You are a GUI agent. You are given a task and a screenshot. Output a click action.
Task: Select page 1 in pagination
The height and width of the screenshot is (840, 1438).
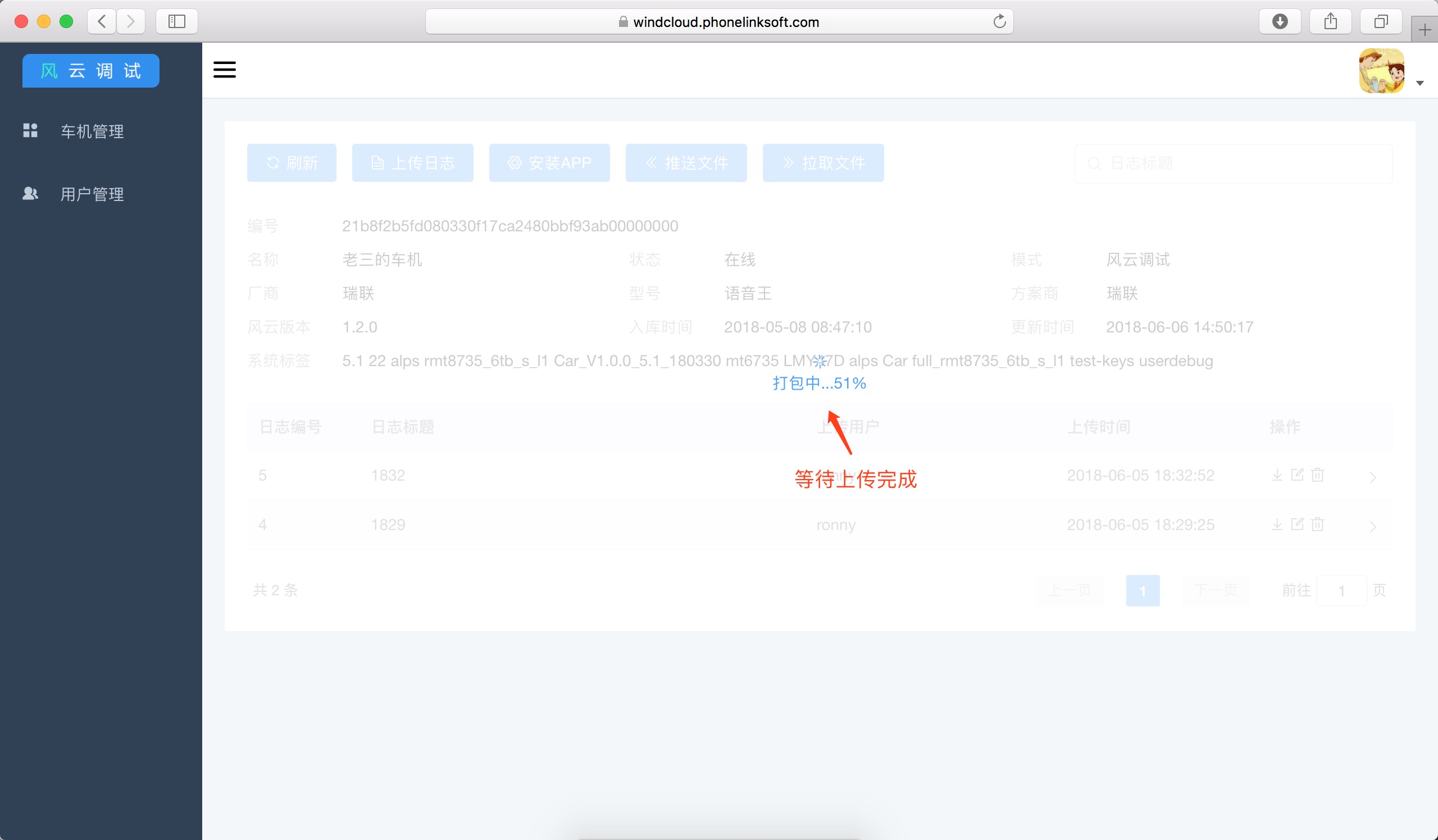[x=1143, y=590]
